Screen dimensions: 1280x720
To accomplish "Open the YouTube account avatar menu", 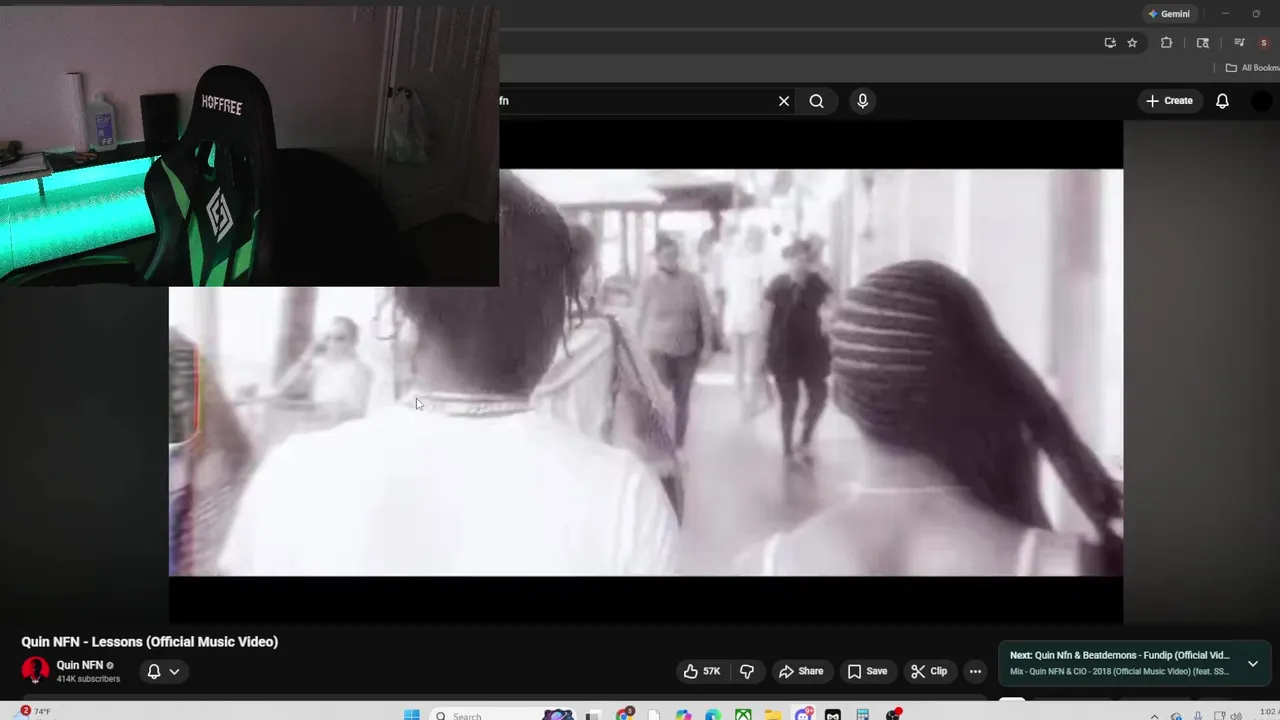I will (1262, 101).
